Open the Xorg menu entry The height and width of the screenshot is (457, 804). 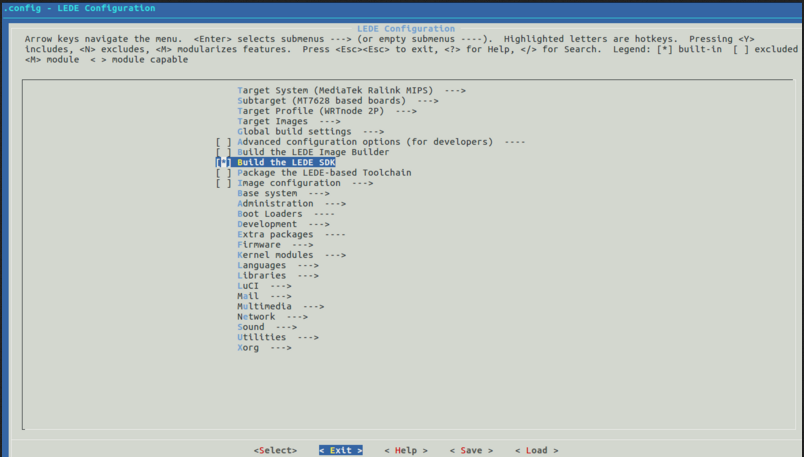(x=264, y=347)
